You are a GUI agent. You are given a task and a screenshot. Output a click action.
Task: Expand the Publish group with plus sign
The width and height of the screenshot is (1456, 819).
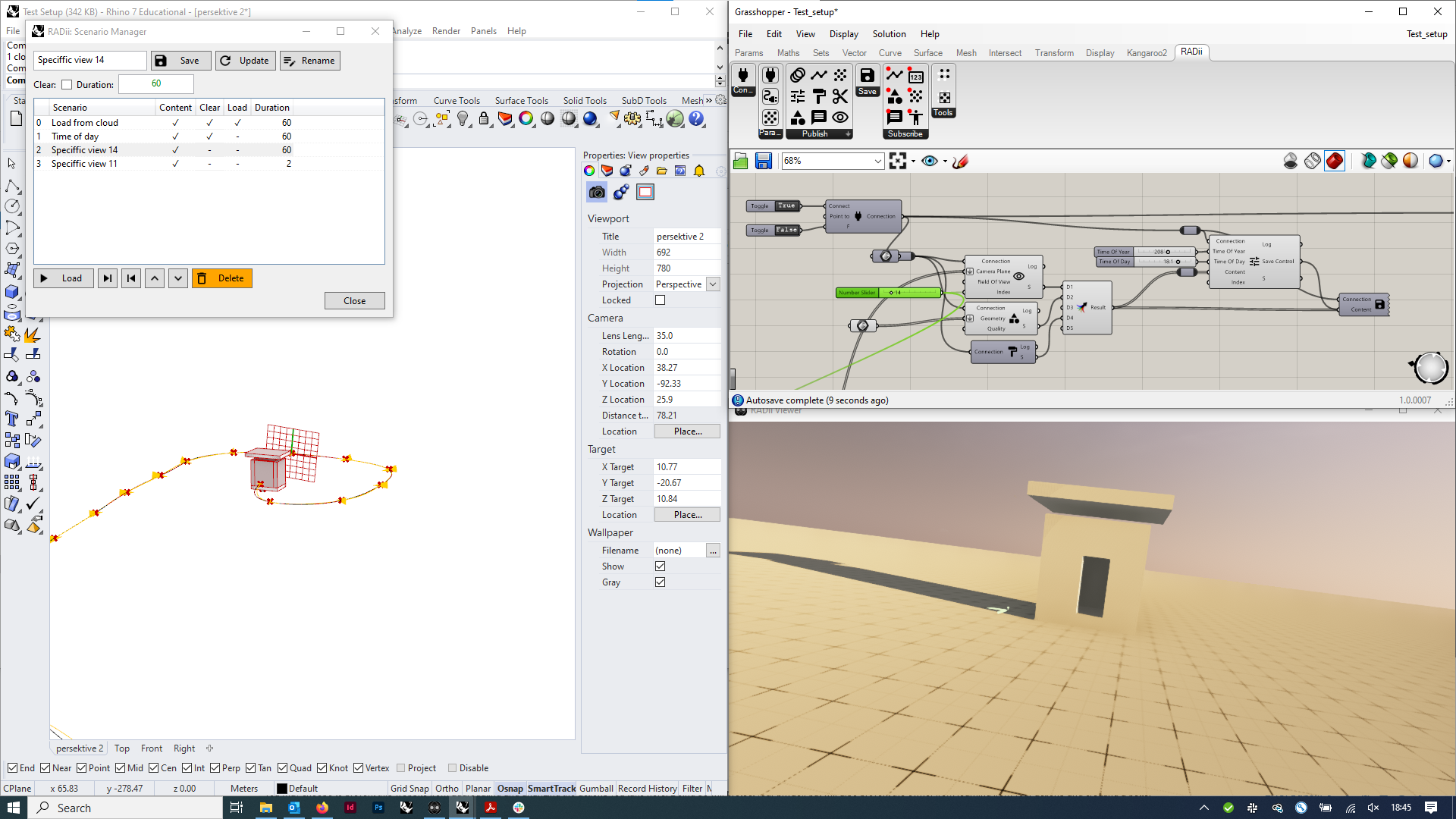(x=848, y=134)
